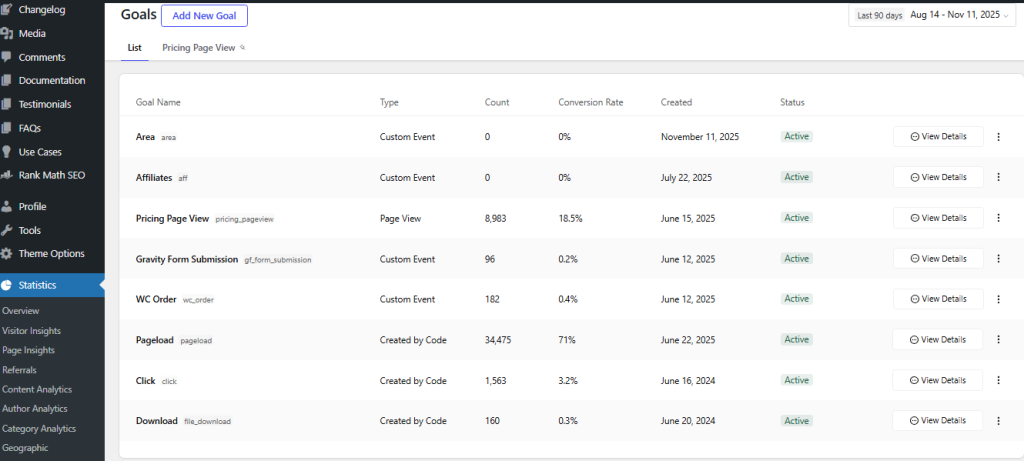Click the Statistics pie chart icon
1024x461 pixels.
(7, 285)
